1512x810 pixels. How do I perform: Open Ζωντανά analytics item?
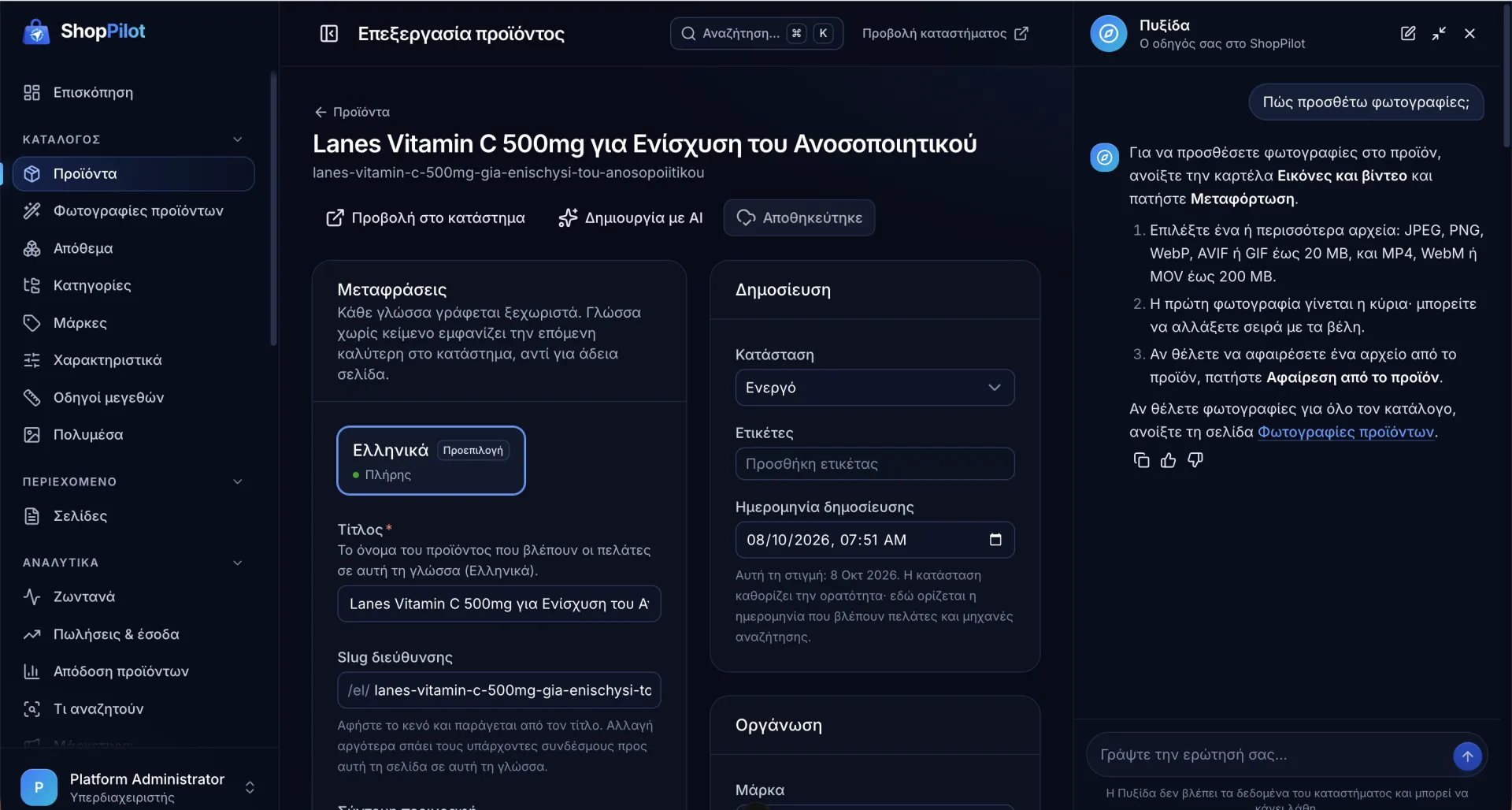(134, 596)
